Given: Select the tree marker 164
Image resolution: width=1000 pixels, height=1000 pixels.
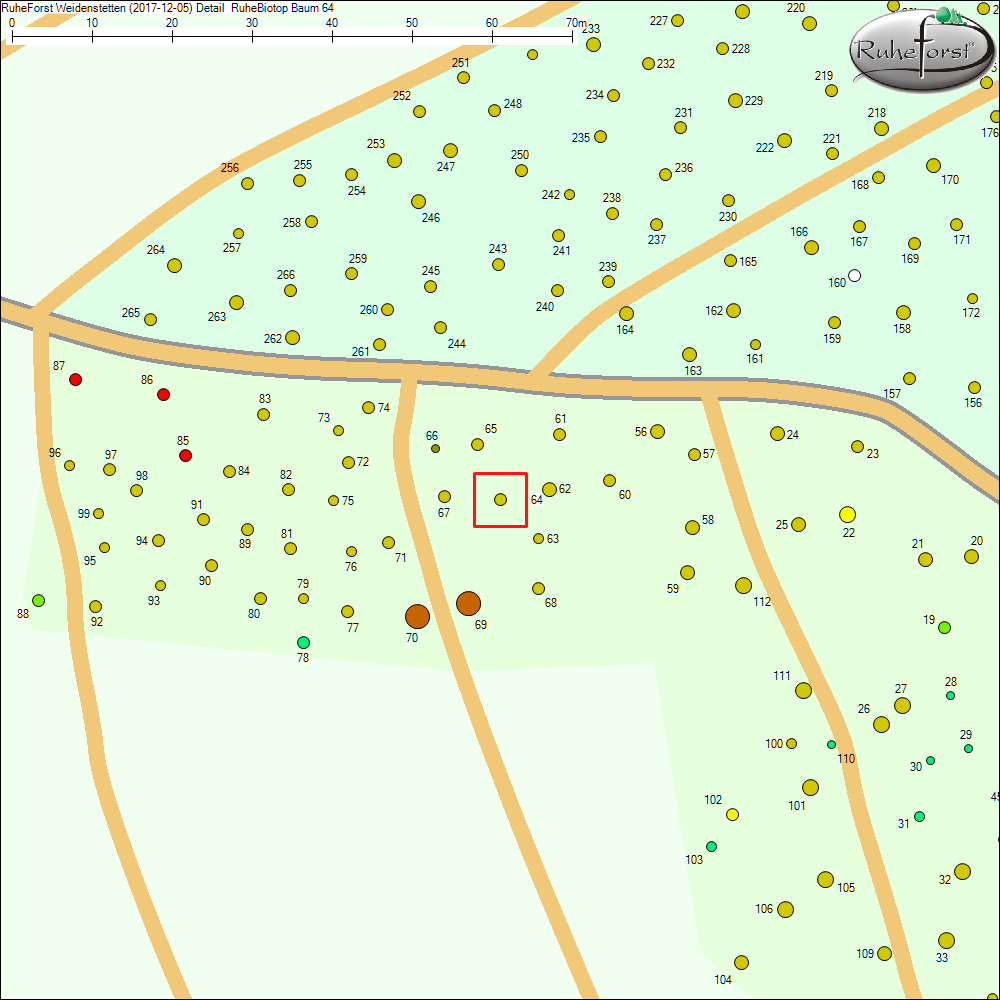Looking at the screenshot, I should click(x=626, y=314).
